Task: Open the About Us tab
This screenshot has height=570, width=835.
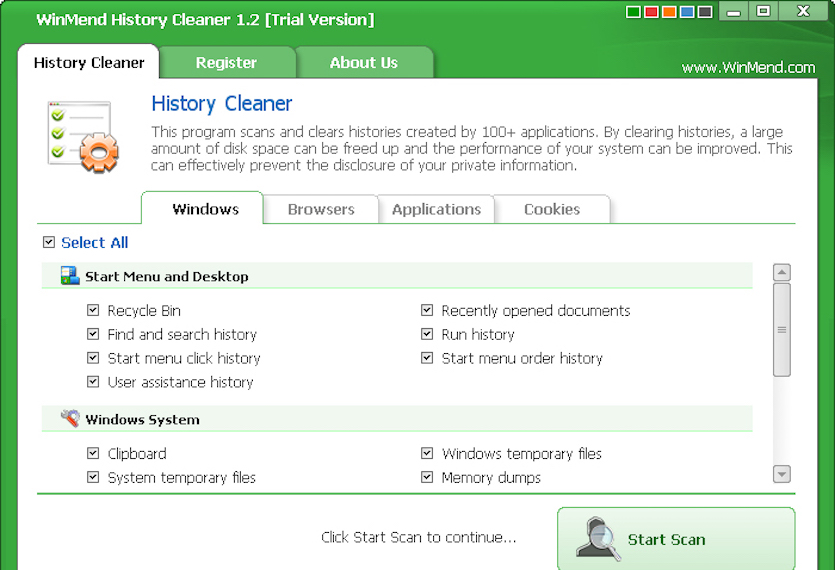Action: 364,63
